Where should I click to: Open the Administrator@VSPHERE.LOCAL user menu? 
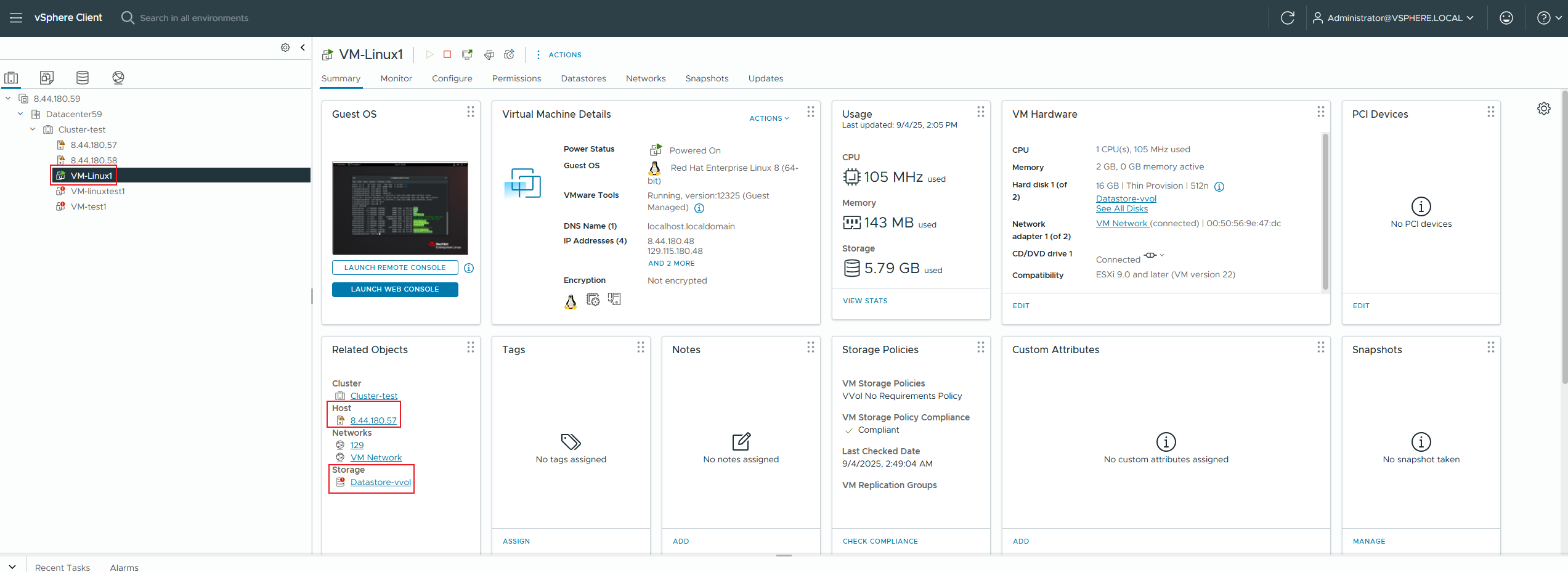(1393, 18)
